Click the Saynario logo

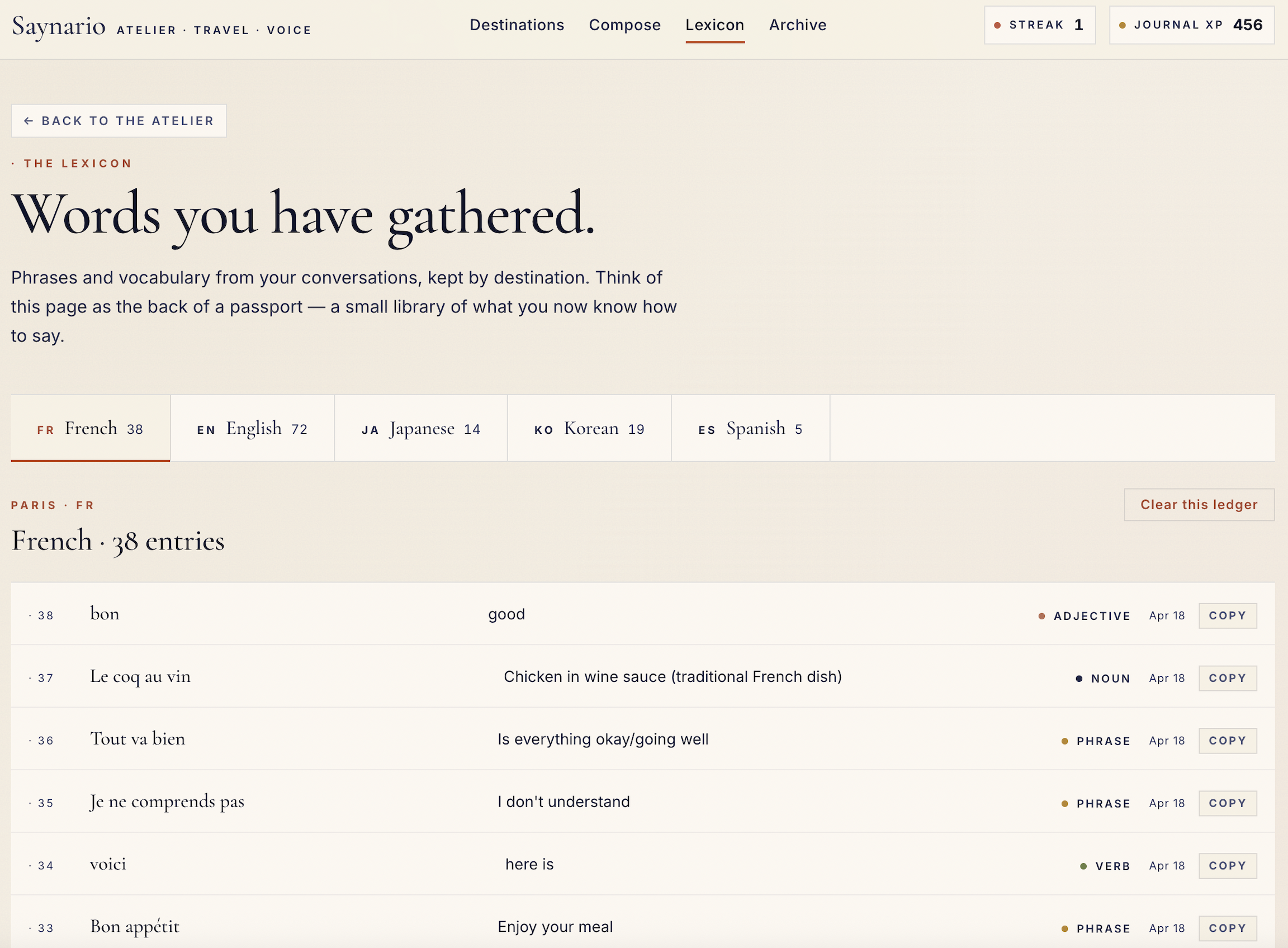(x=59, y=26)
